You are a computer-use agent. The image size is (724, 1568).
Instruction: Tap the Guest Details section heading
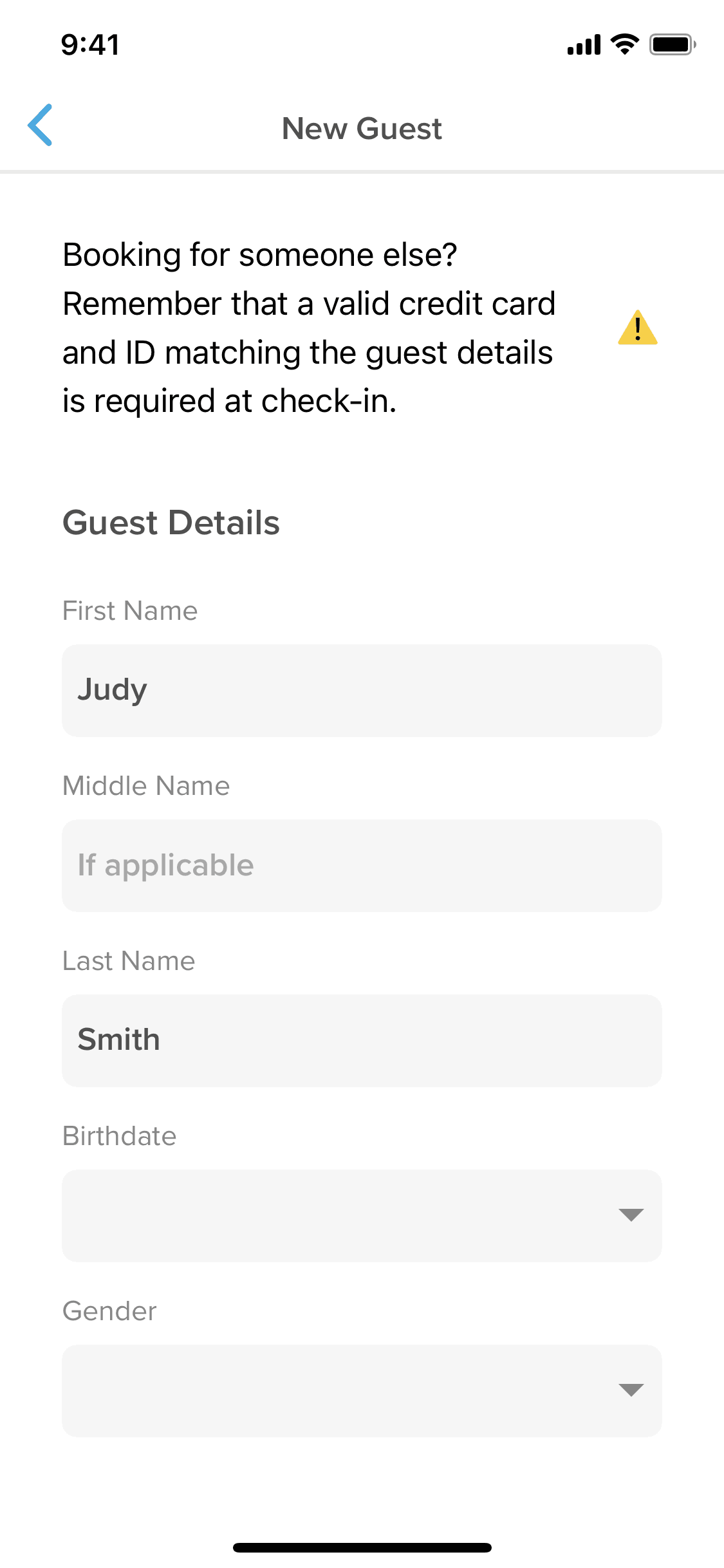pos(171,523)
